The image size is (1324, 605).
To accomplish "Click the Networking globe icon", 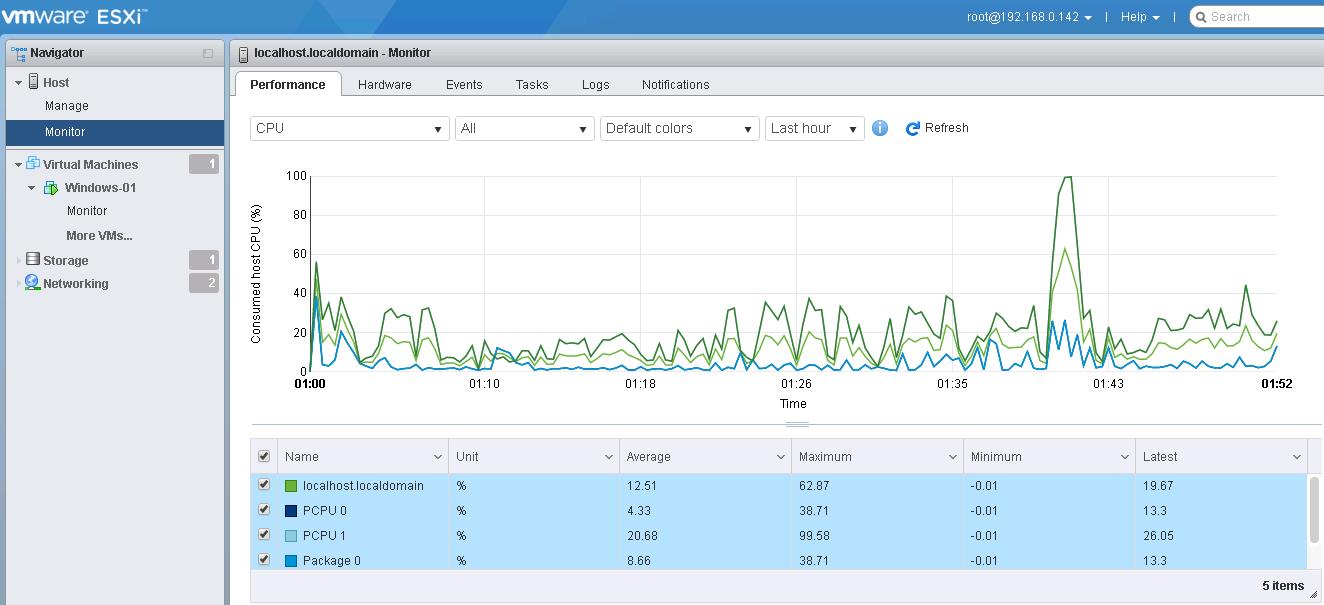I will pyautogui.click(x=33, y=283).
